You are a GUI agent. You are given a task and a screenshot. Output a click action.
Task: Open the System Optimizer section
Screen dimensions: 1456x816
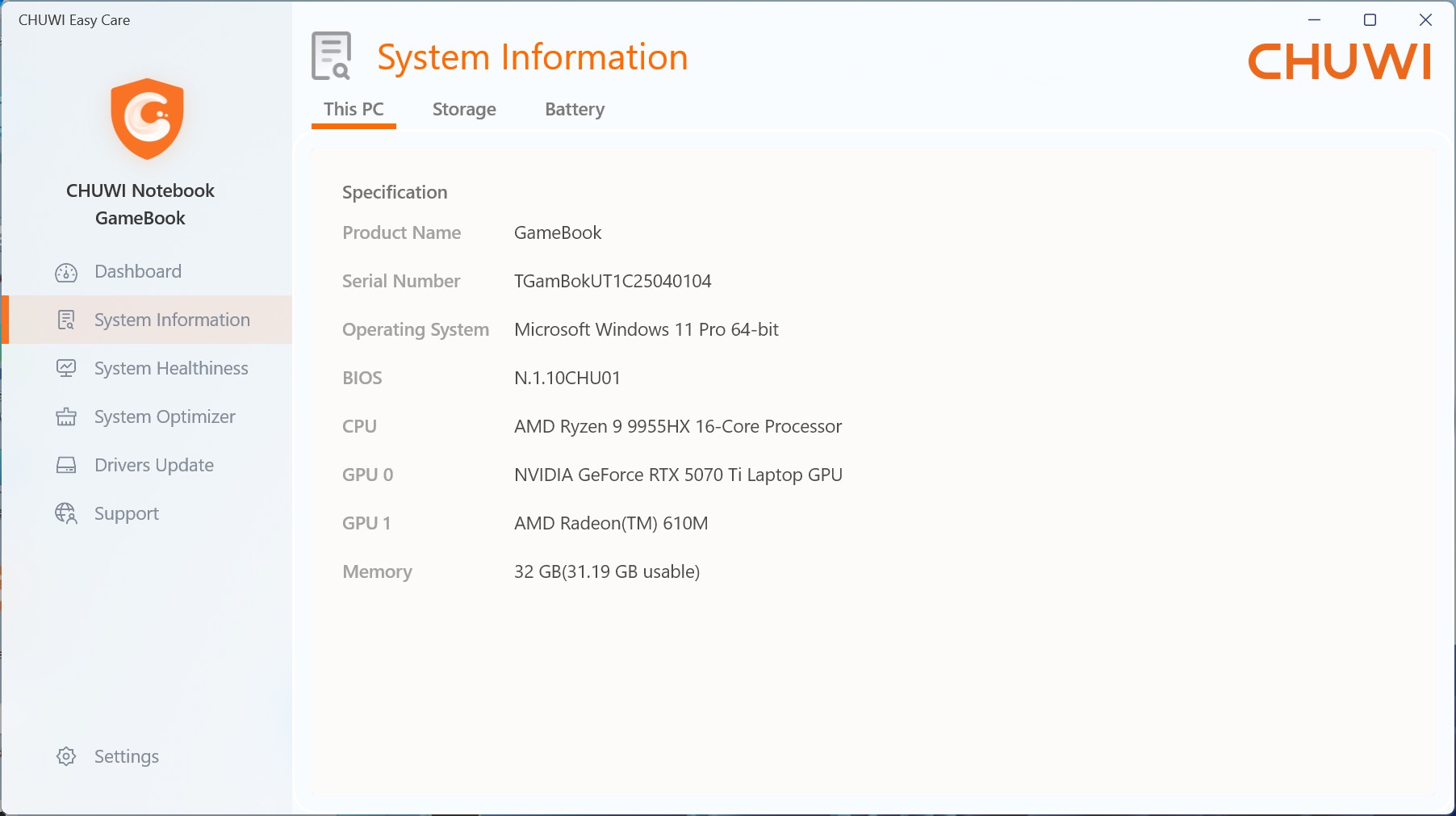[165, 417]
